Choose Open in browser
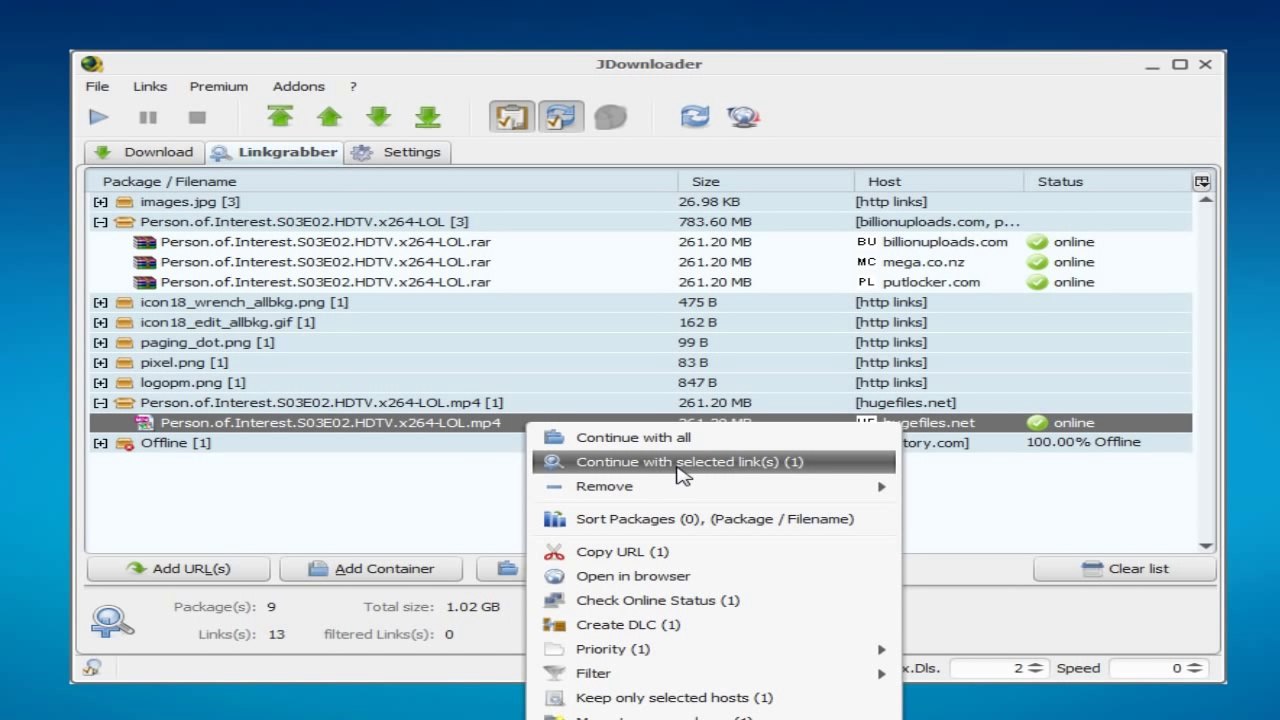 click(714, 576)
